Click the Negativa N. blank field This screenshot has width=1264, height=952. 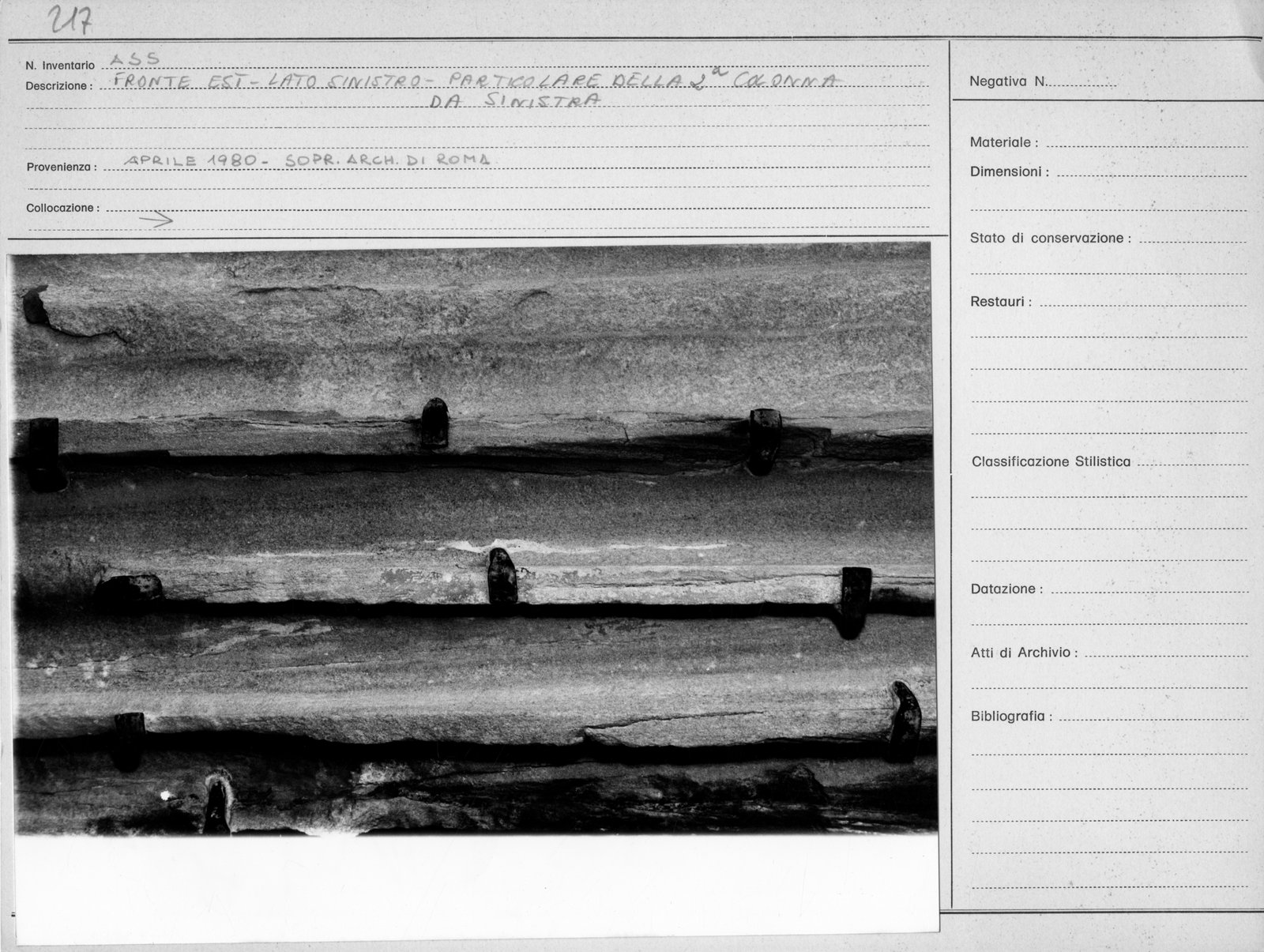click(x=1082, y=82)
